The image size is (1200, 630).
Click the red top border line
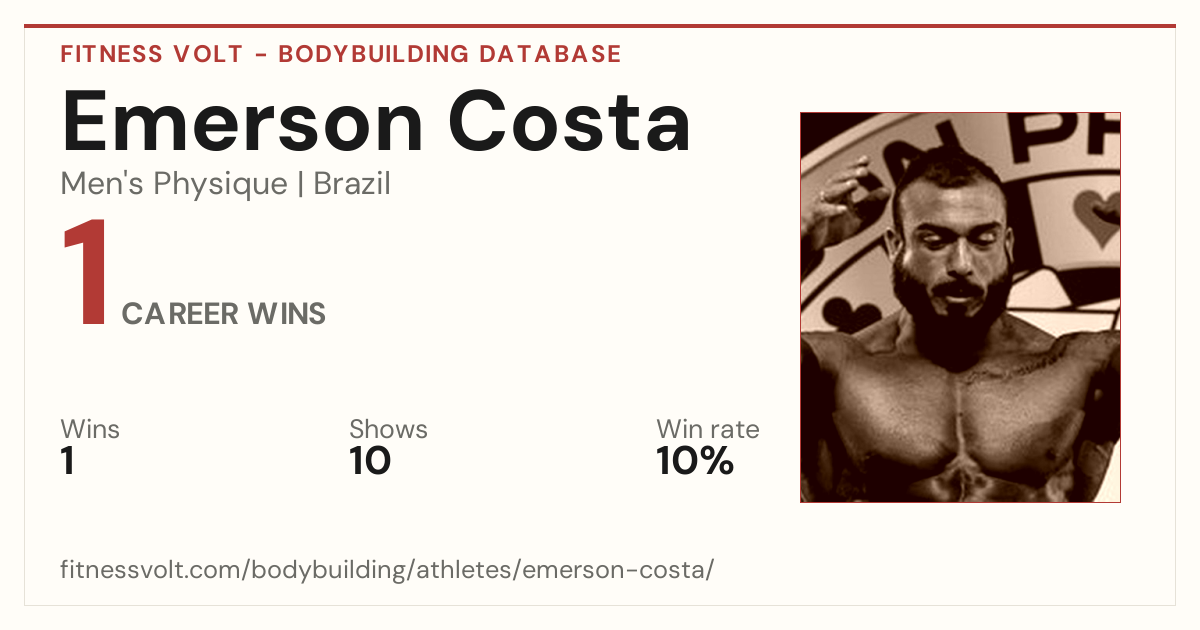pyautogui.click(x=600, y=26)
